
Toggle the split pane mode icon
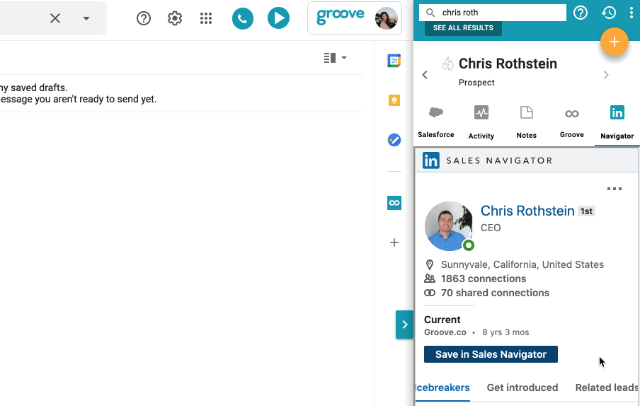(x=330, y=58)
